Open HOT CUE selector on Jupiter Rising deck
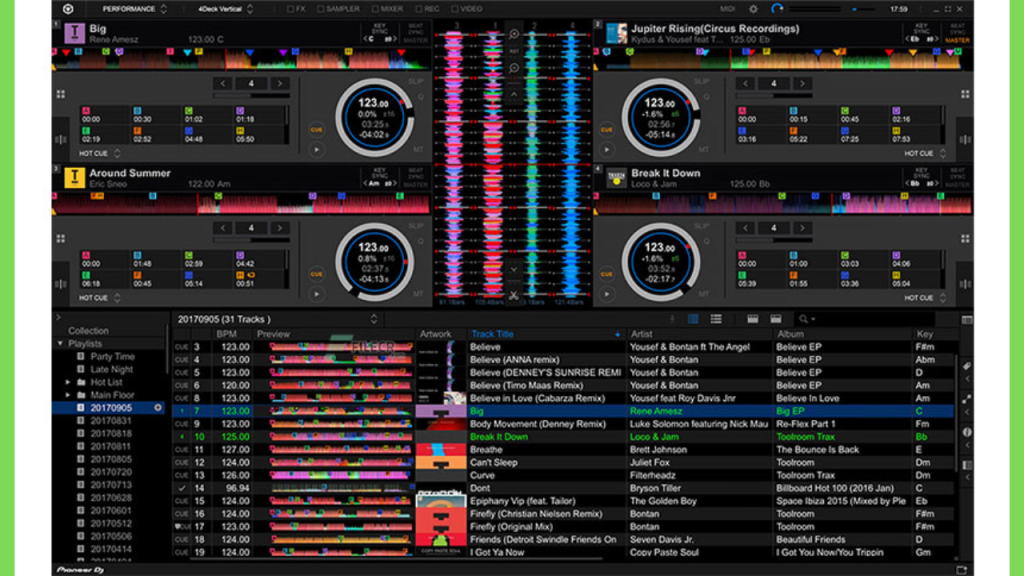 click(x=925, y=153)
